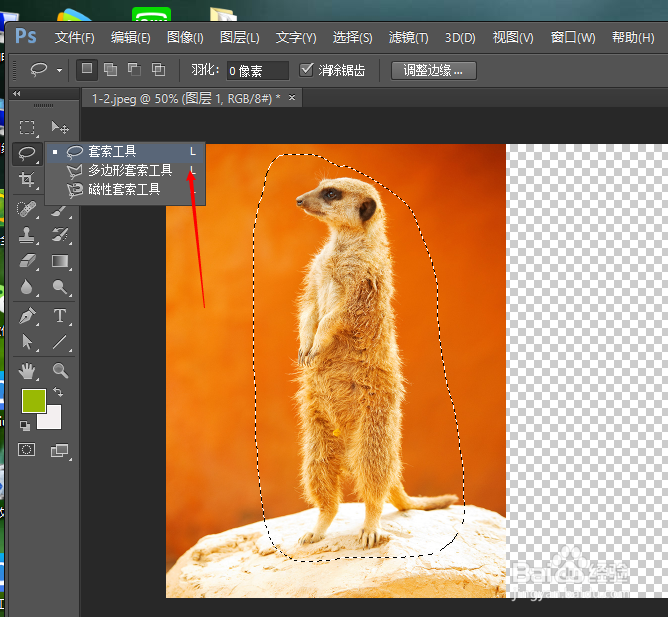Toggle Quick Mask mode
Viewport: 668px width, 617px height.
pos(26,450)
